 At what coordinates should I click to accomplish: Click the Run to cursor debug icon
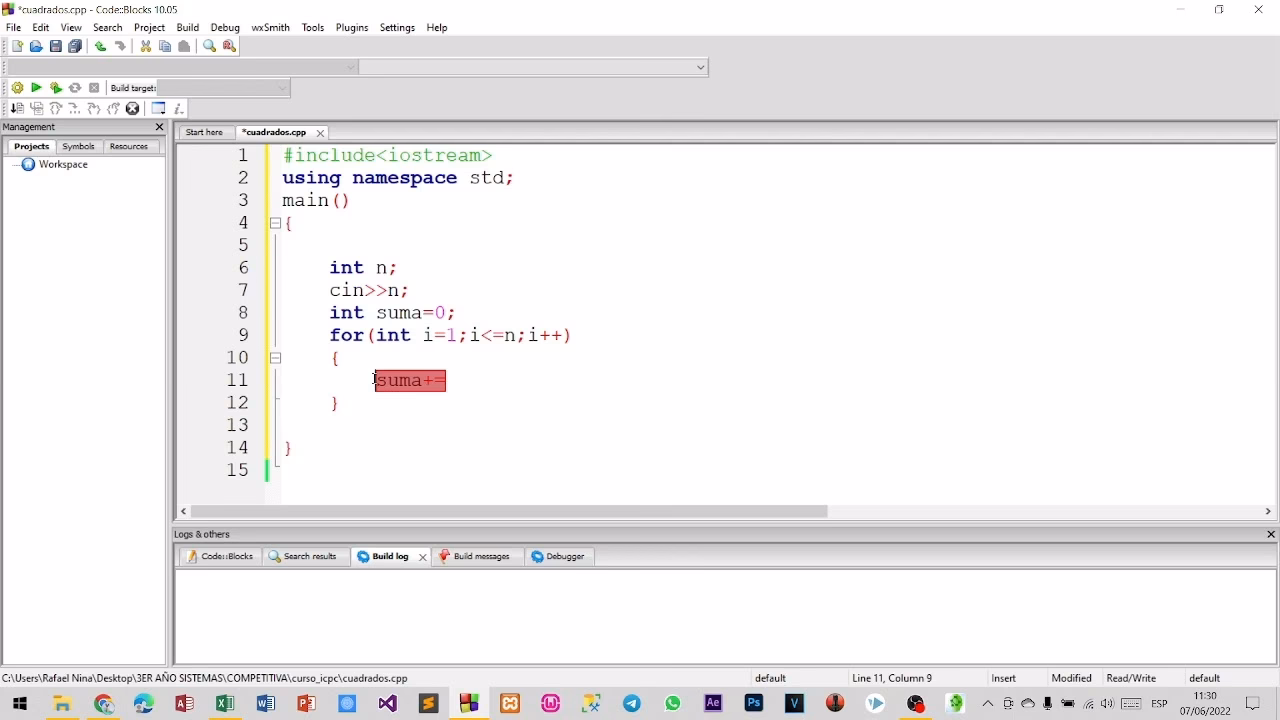[17, 108]
